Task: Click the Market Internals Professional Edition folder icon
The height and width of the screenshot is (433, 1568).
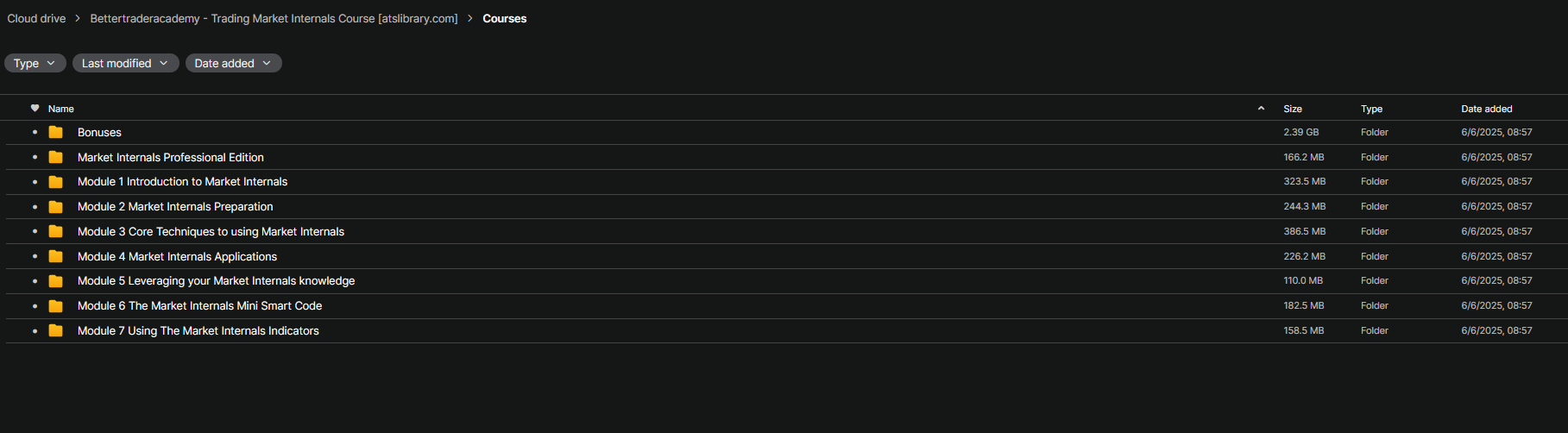Action: tap(56, 157)
